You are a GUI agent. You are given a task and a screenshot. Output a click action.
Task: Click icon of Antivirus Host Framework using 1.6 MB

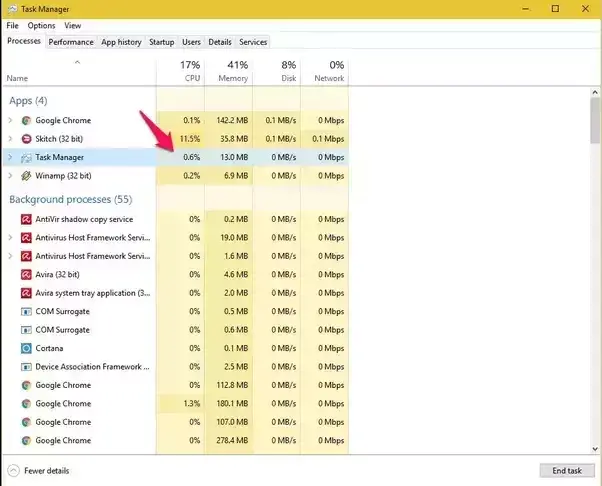[x=26, y=256]
